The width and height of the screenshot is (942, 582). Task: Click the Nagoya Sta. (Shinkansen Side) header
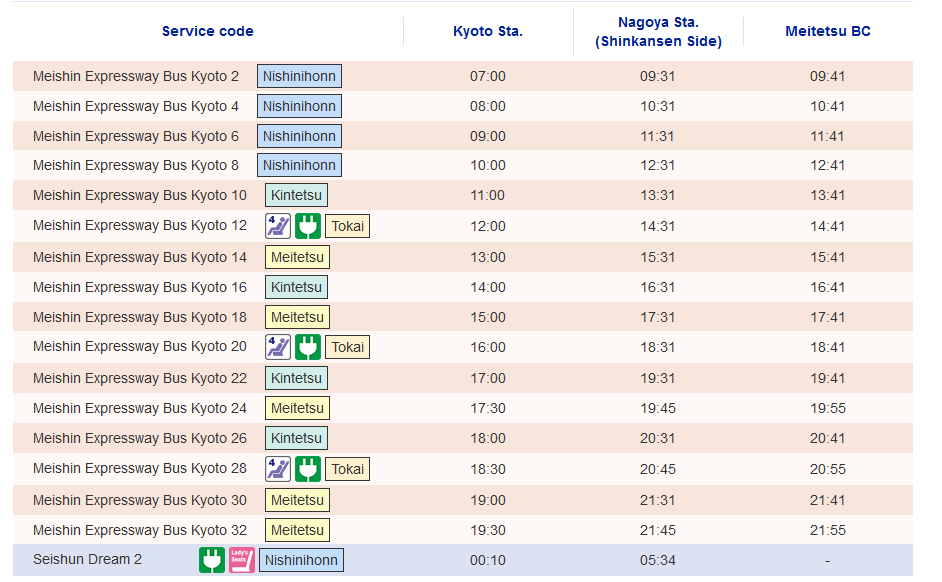[x=658, y=32]
